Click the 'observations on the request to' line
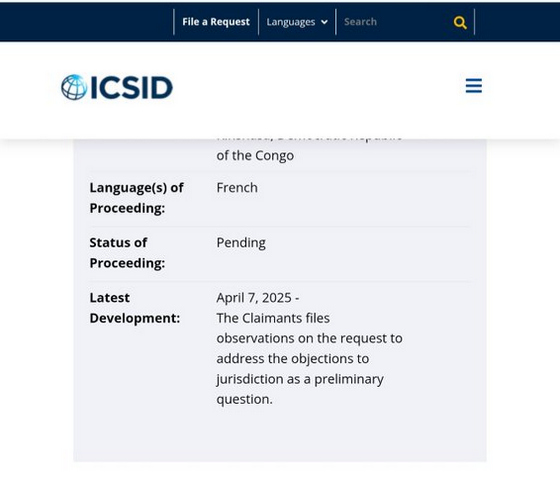The width and height of the screenshot is (560, 480). click(x=309, y=339)
